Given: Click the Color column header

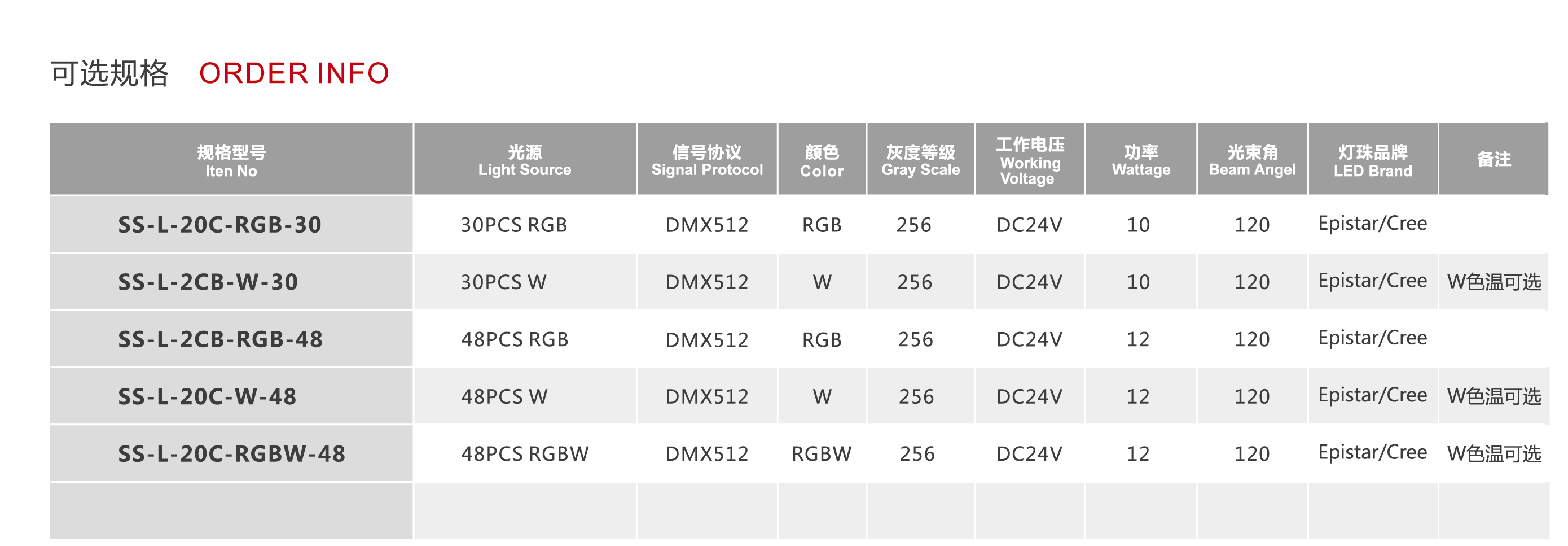Looking at the screenshot, I should [822, 160].
